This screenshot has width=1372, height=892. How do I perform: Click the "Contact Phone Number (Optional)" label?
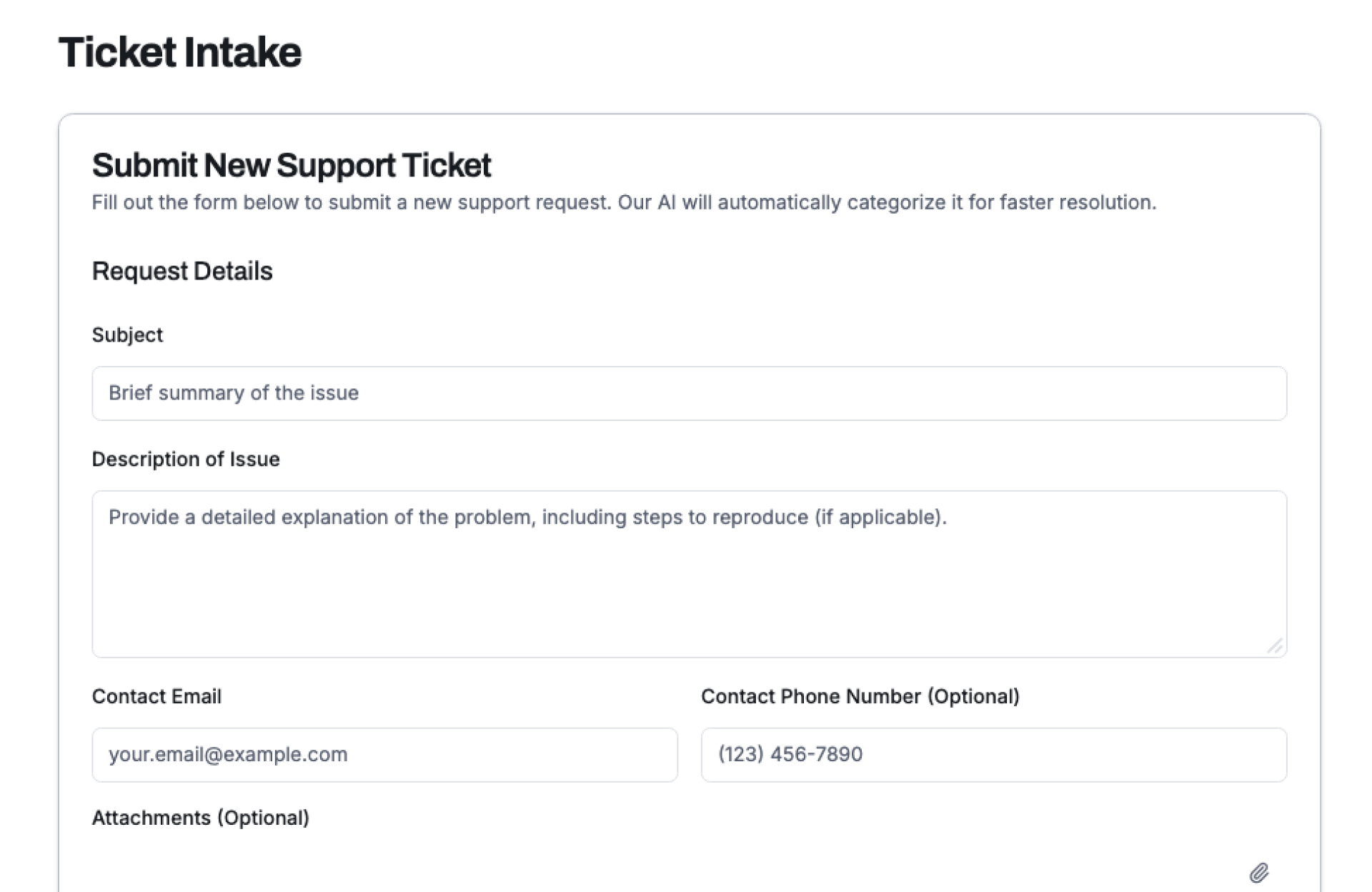tap(860, 696)
